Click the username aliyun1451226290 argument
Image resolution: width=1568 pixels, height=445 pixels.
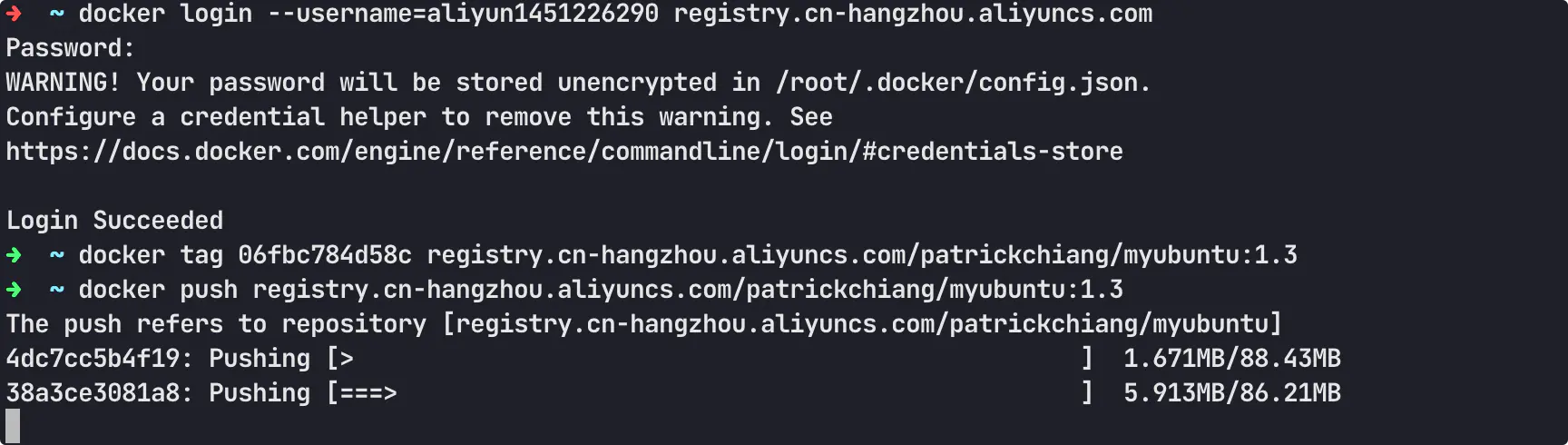[x=543, y=14]
